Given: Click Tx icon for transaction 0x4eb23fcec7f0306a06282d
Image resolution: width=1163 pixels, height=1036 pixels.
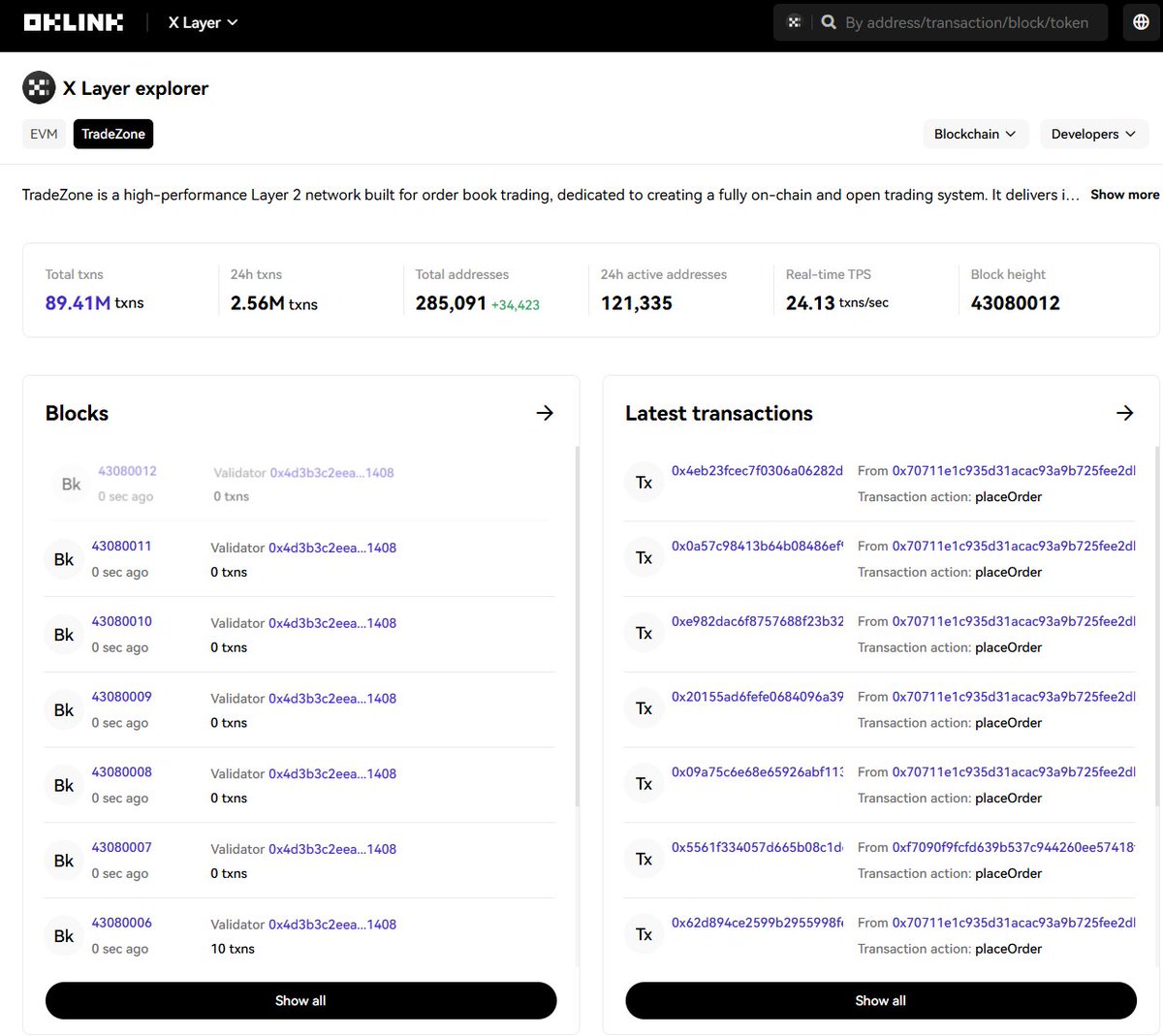Looking at the screenshot, I should 644,483.
